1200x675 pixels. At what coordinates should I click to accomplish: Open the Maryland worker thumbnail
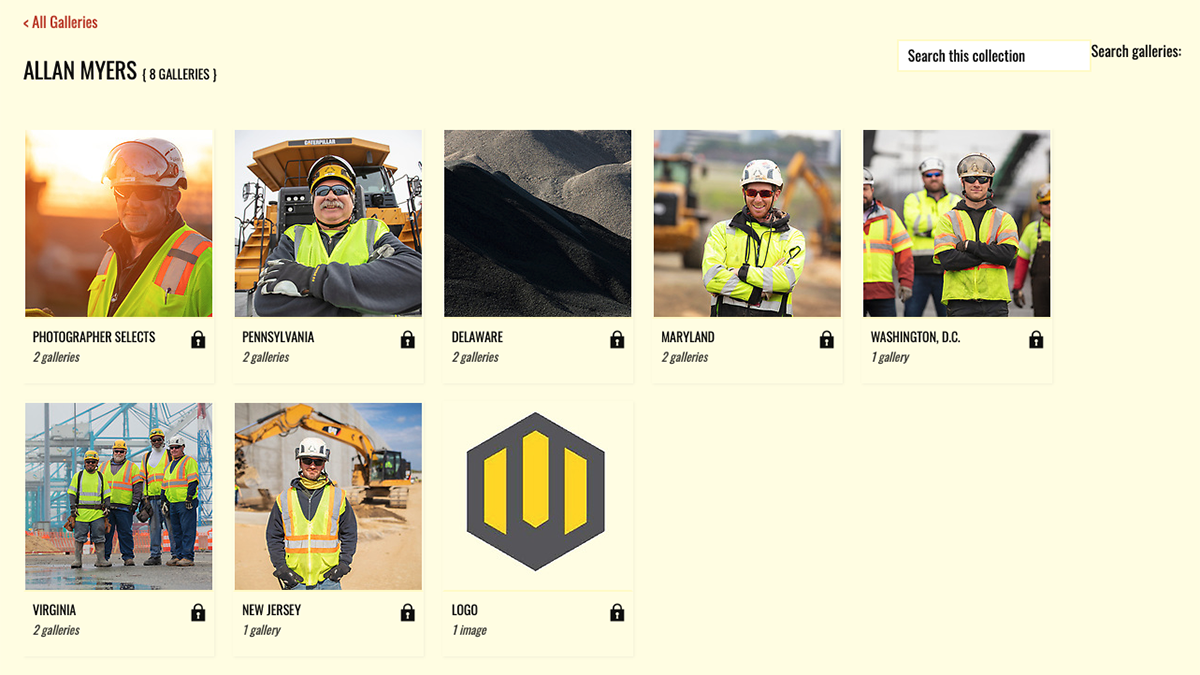747,223
